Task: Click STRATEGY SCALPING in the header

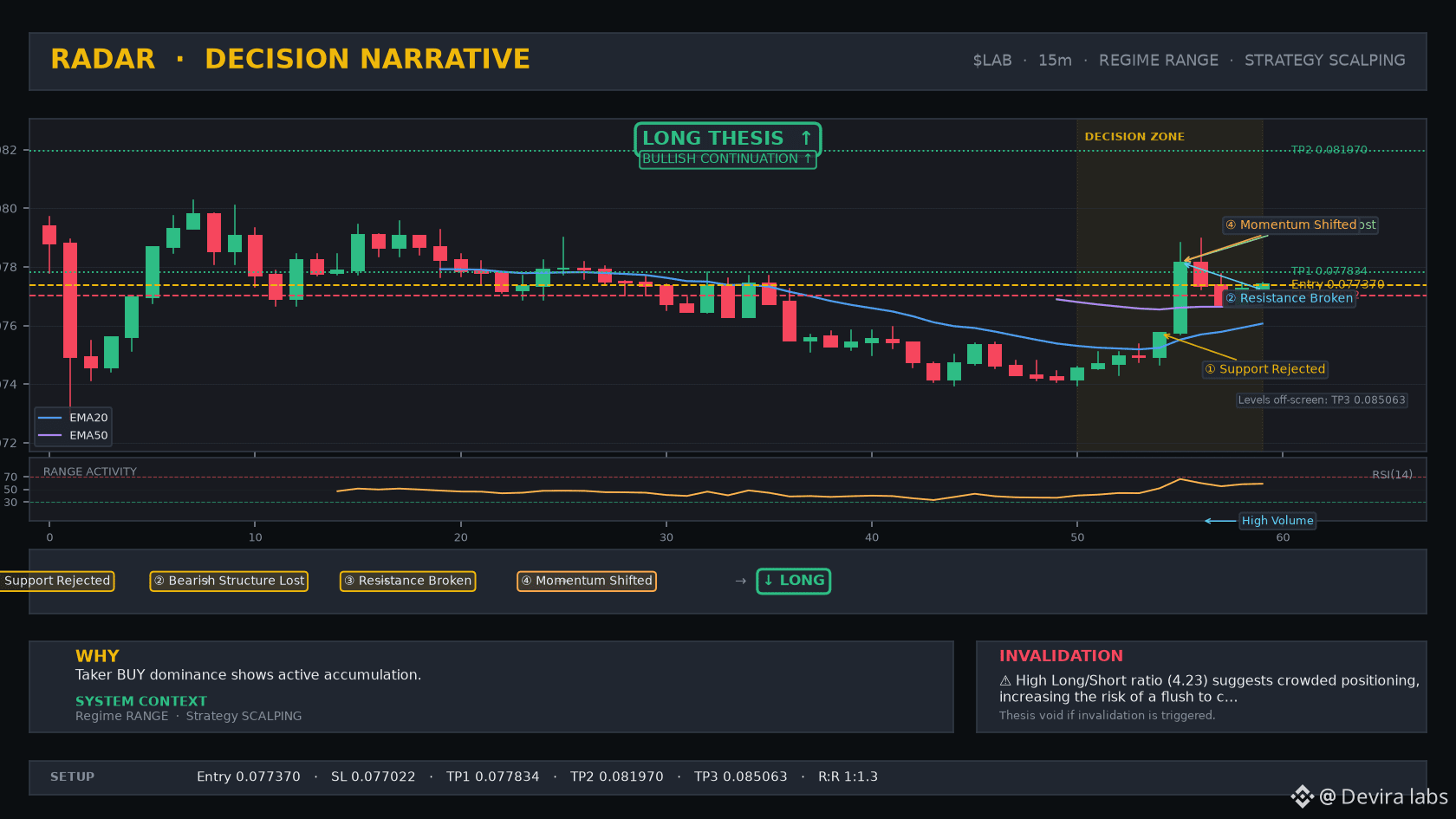Action: point(1325,61)
